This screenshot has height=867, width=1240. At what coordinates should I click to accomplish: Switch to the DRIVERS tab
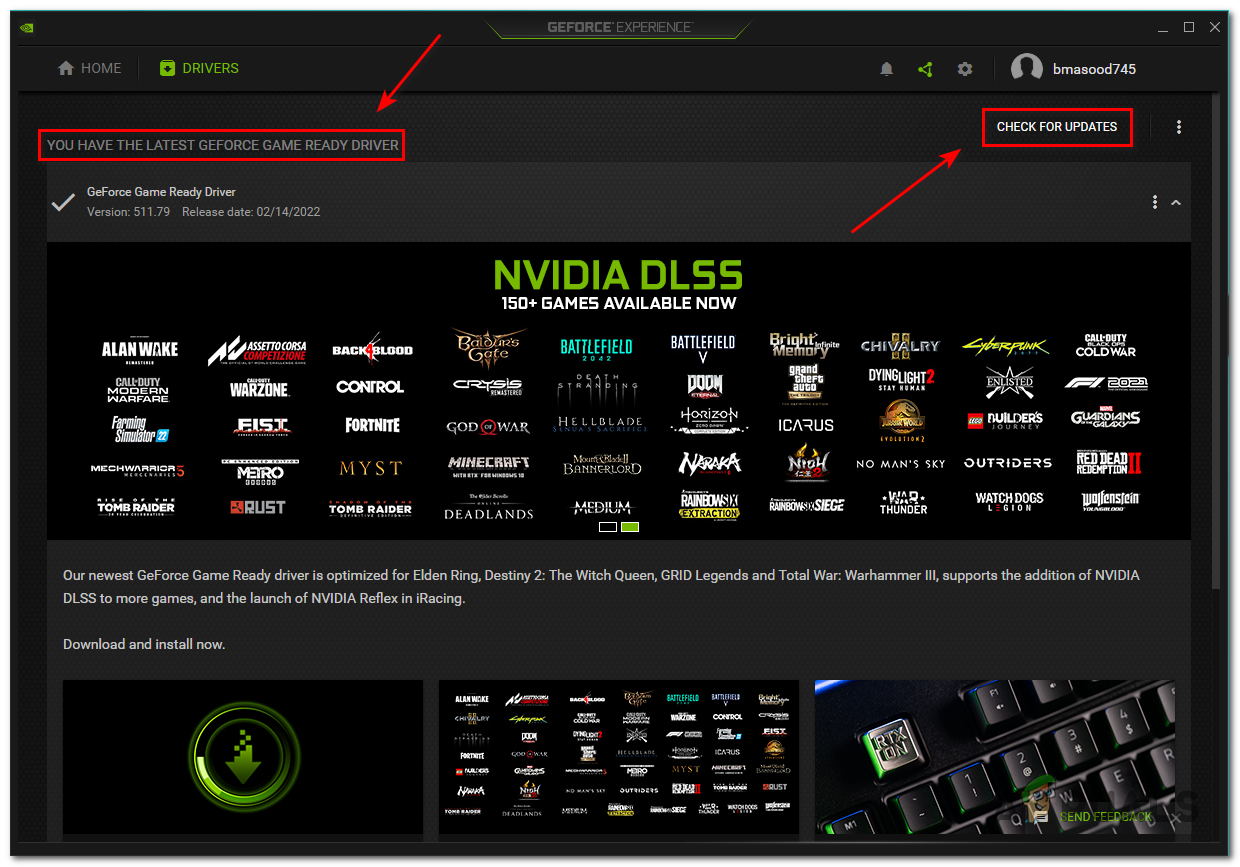tap(200, 68)
